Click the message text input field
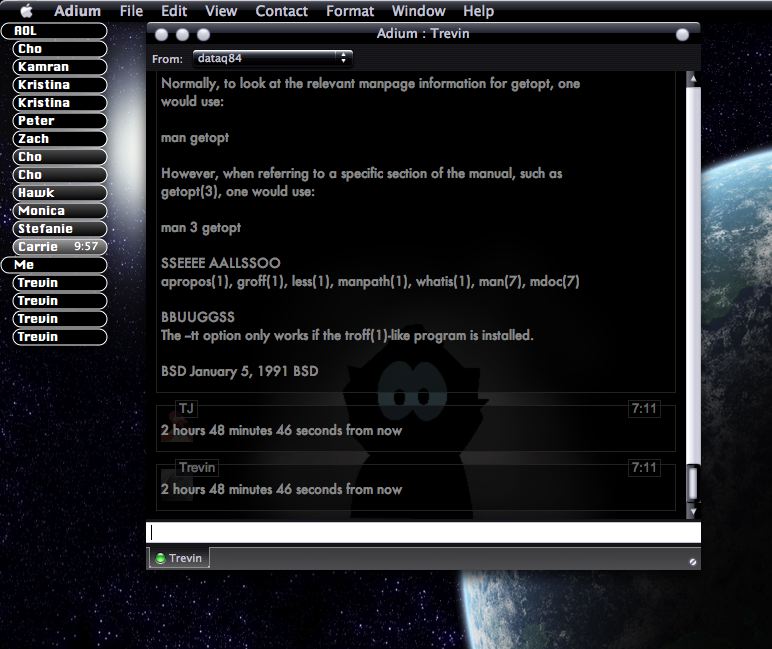The height and width of the screenshot is (649, 772). pos(423,532)
